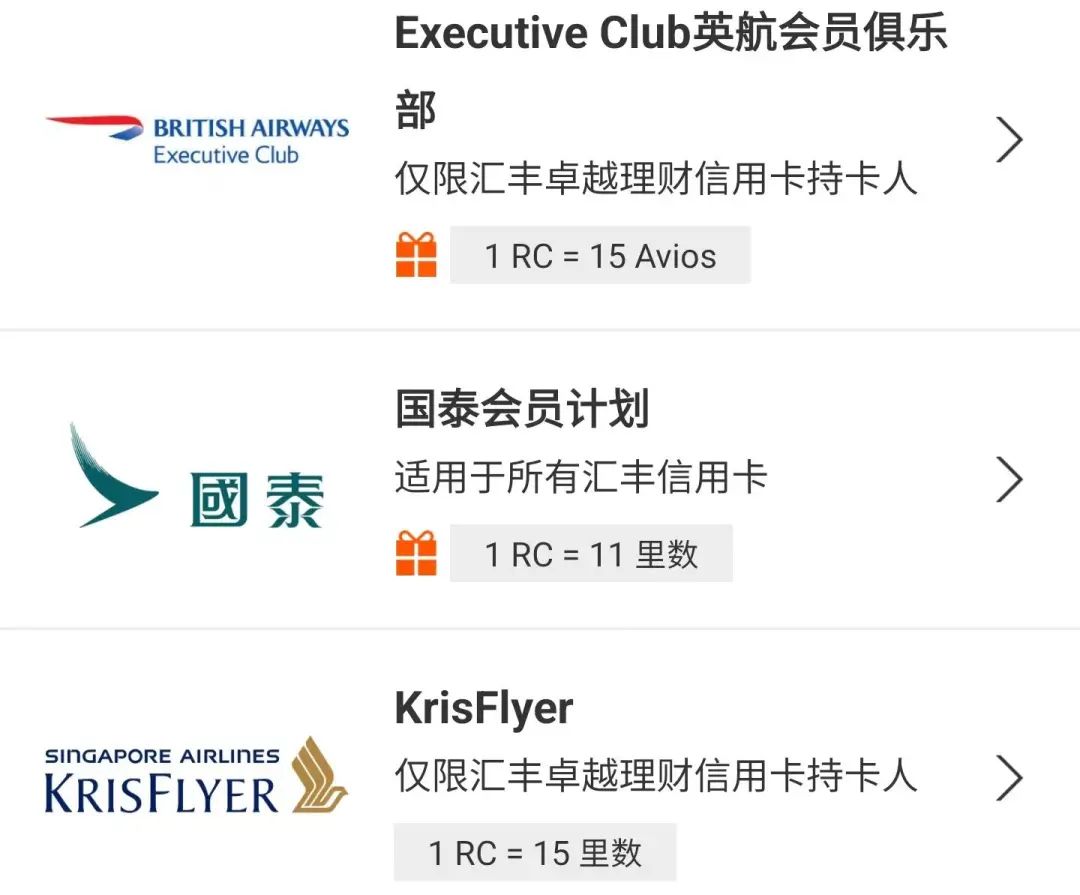This screenshot has width=1080, height=895.
Task: Click the blue BRITISH AIRWAYS wordmark
Action: point(251,128)
